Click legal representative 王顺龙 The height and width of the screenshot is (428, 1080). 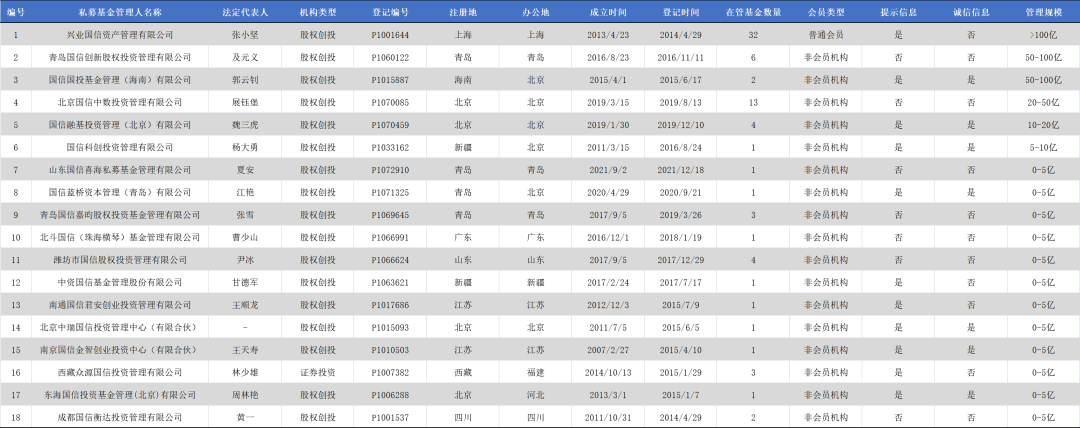coord(246,305)
